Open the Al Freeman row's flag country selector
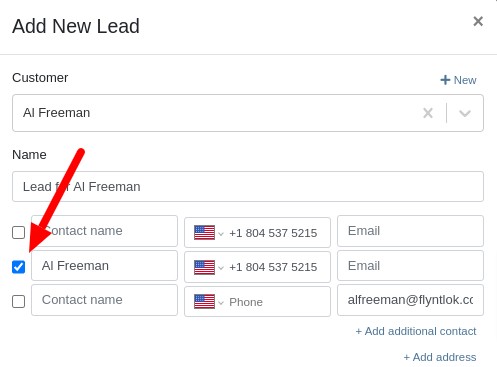Image resolution: width=497 pixels, height=367 pixels. click(x=204, y=267)
